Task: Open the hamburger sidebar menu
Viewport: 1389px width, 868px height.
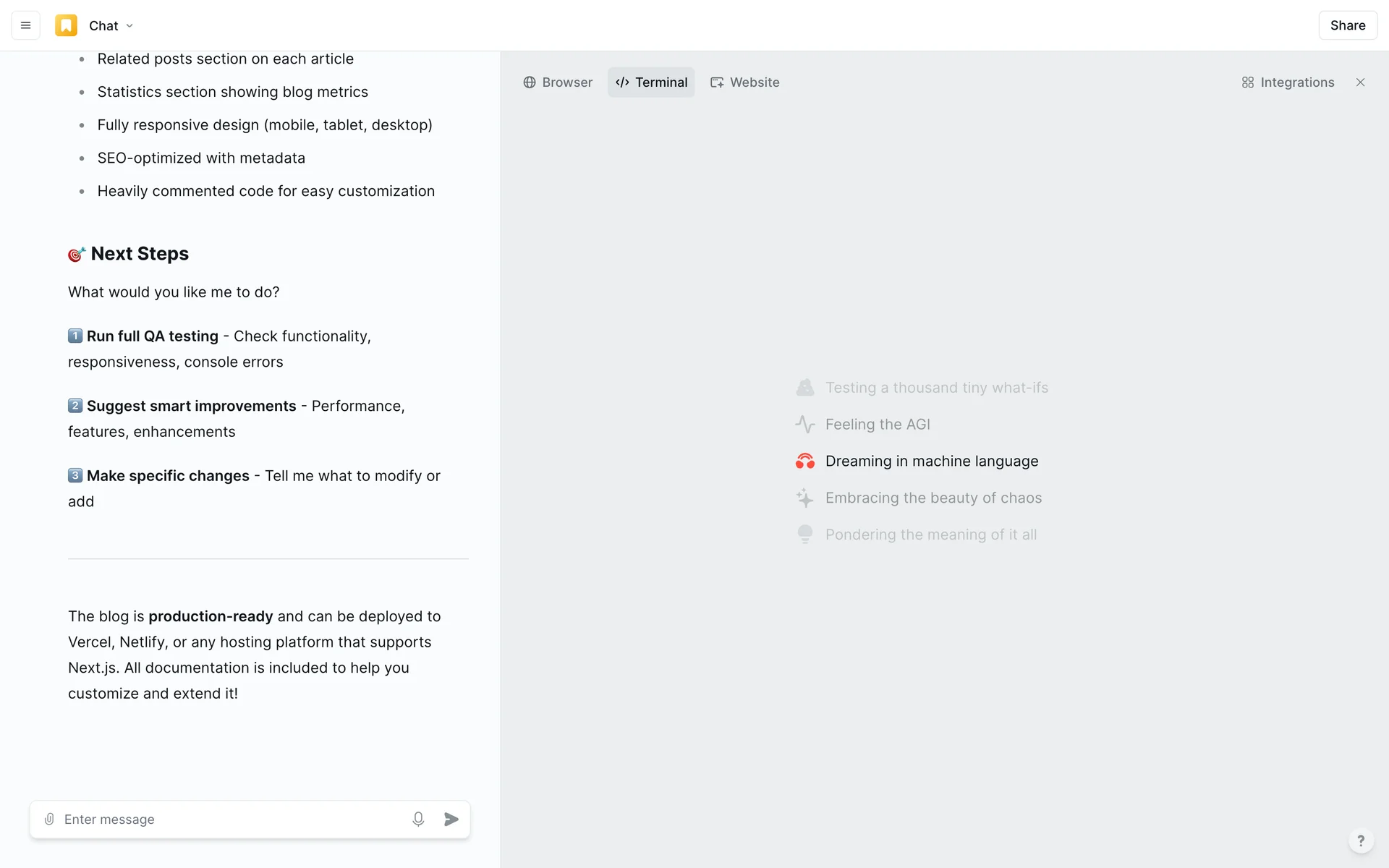Action: click(25, 25)
